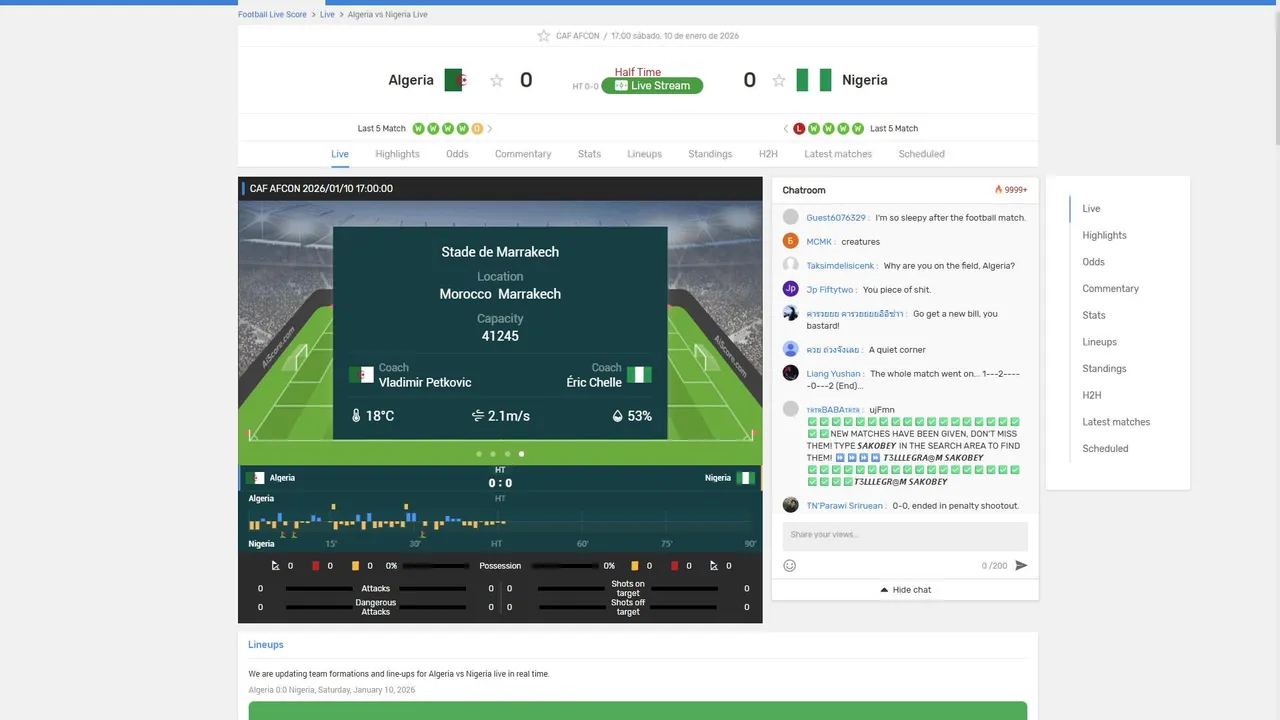Image resolution: width=1280 pixels, height=720 pixels.
Task: Open TN'Parawi Sriruean avatar
Action: (791, 505)
